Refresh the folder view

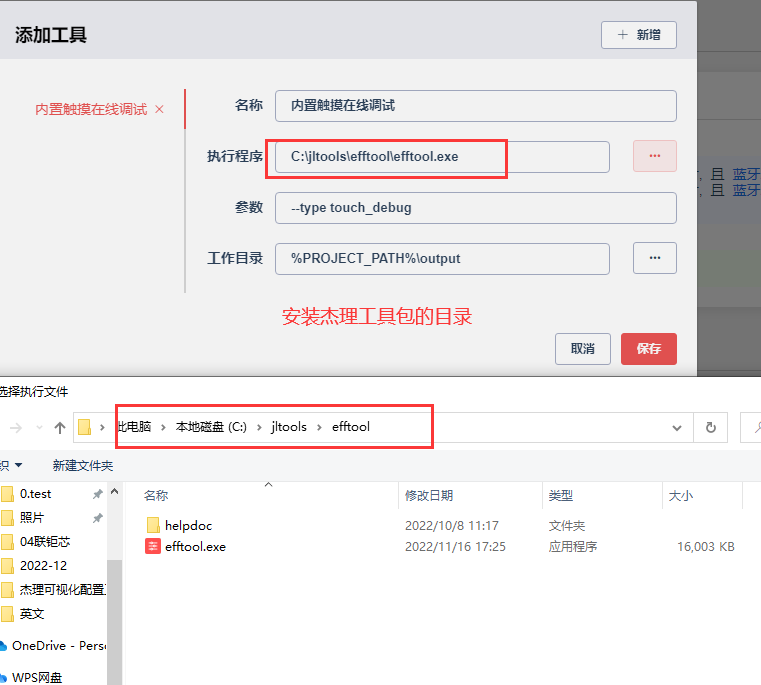pos(711,428)
